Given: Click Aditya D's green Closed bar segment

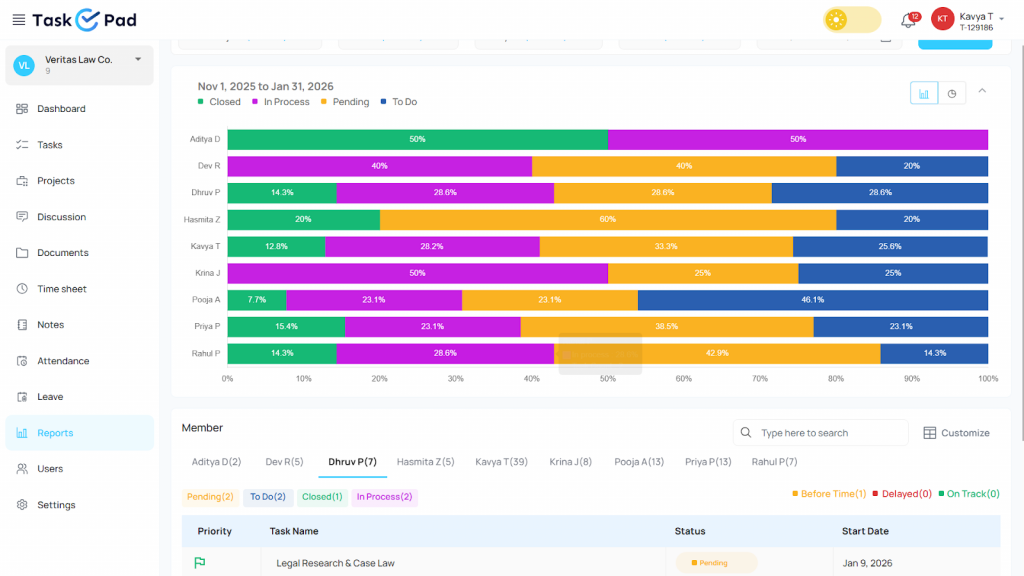Looking at the screenshot, I should click(417, 139).
